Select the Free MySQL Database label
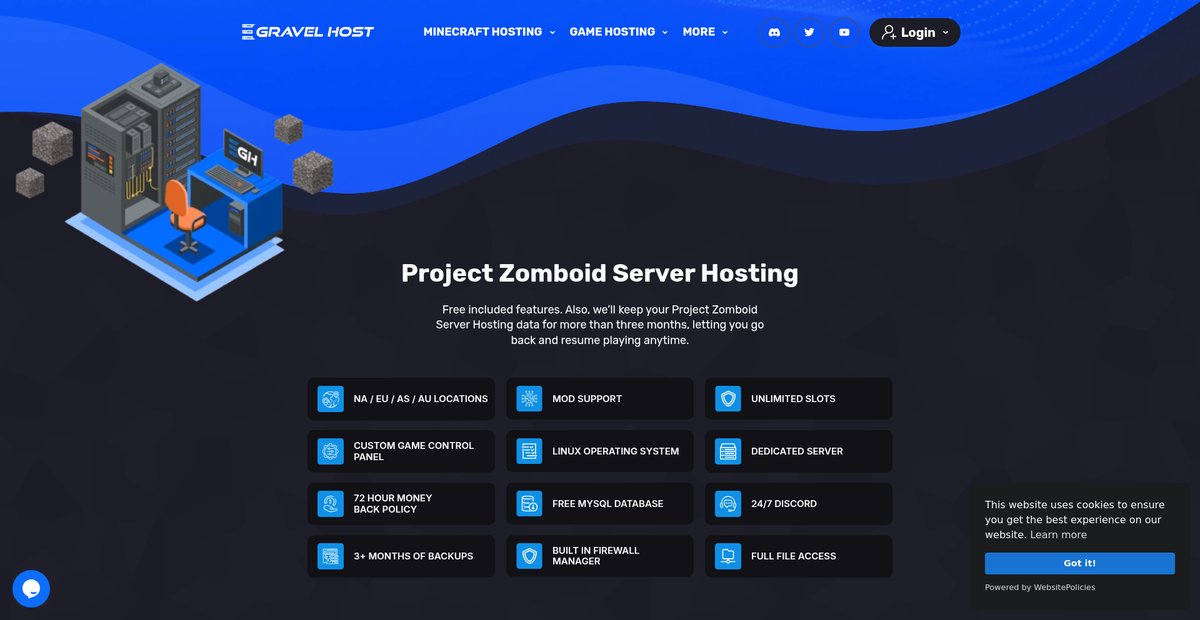The image size is (1200, 620). click(608, 504)
